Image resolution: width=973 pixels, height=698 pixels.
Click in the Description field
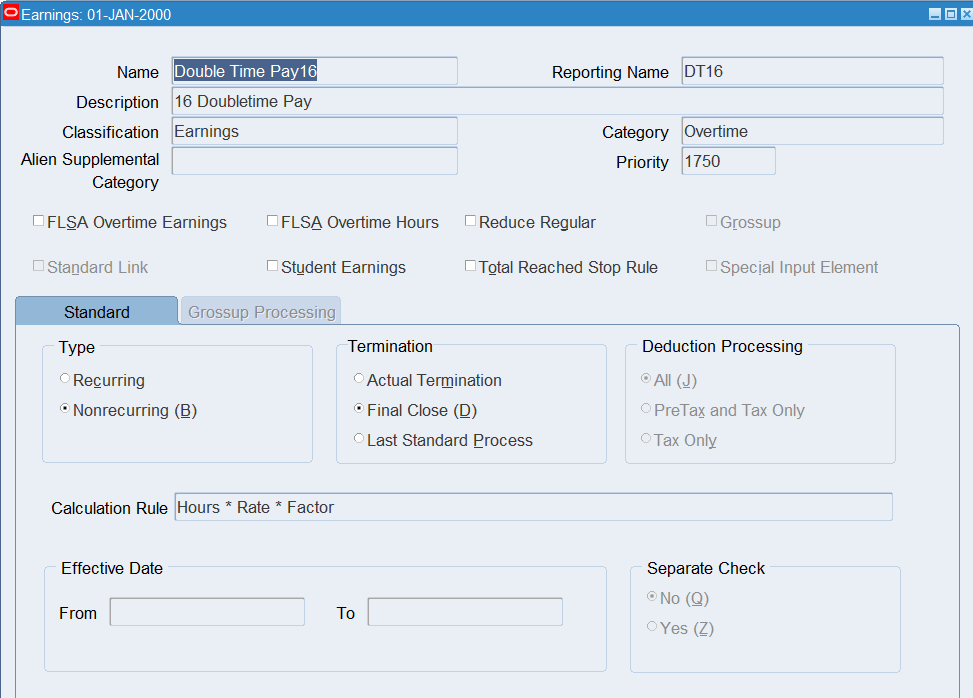557,101
